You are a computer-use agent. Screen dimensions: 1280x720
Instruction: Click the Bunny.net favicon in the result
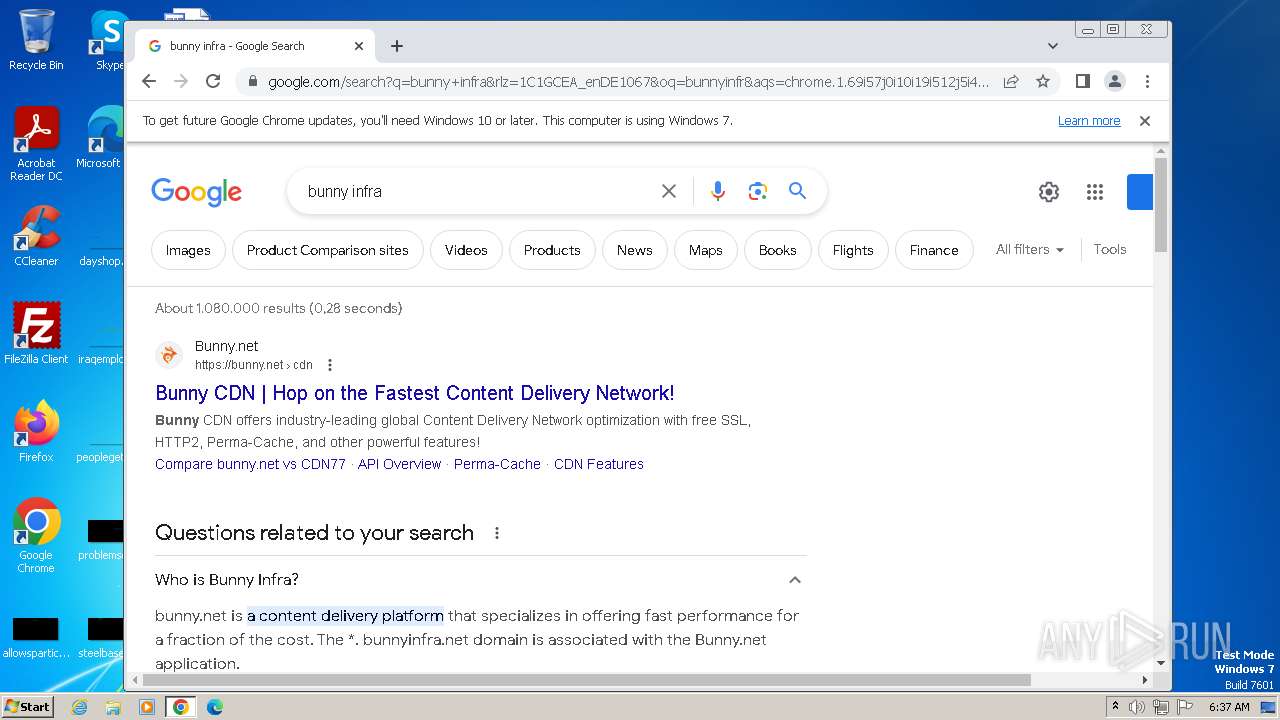point(169,354)
